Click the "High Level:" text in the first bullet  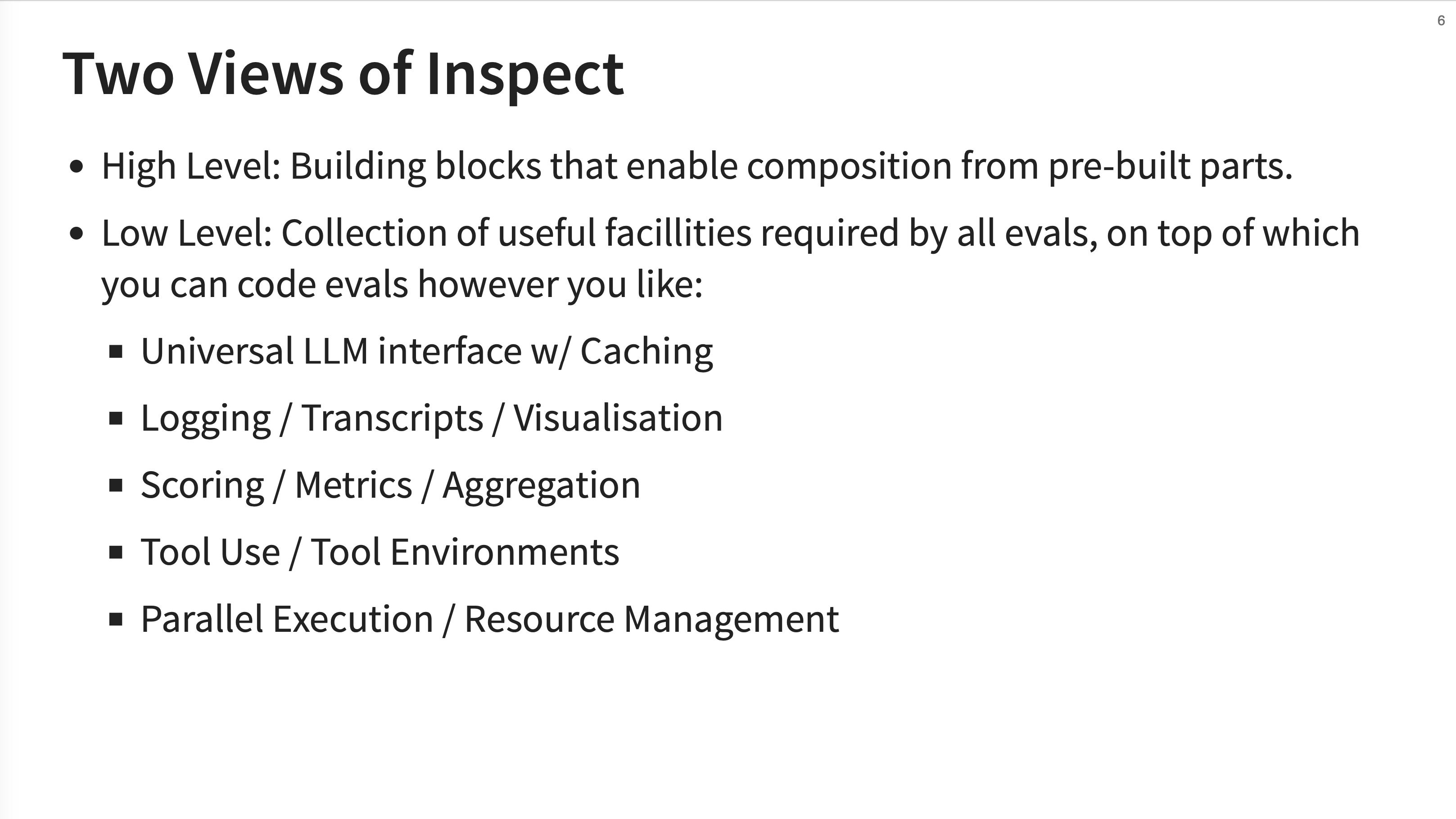pos(191,166)
